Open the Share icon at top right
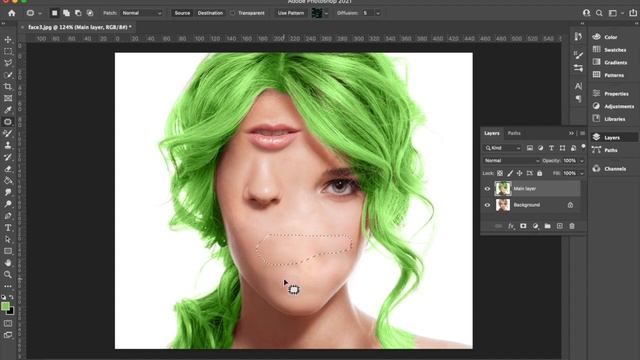Screen dimensions: 640x360 click(633, 13)
